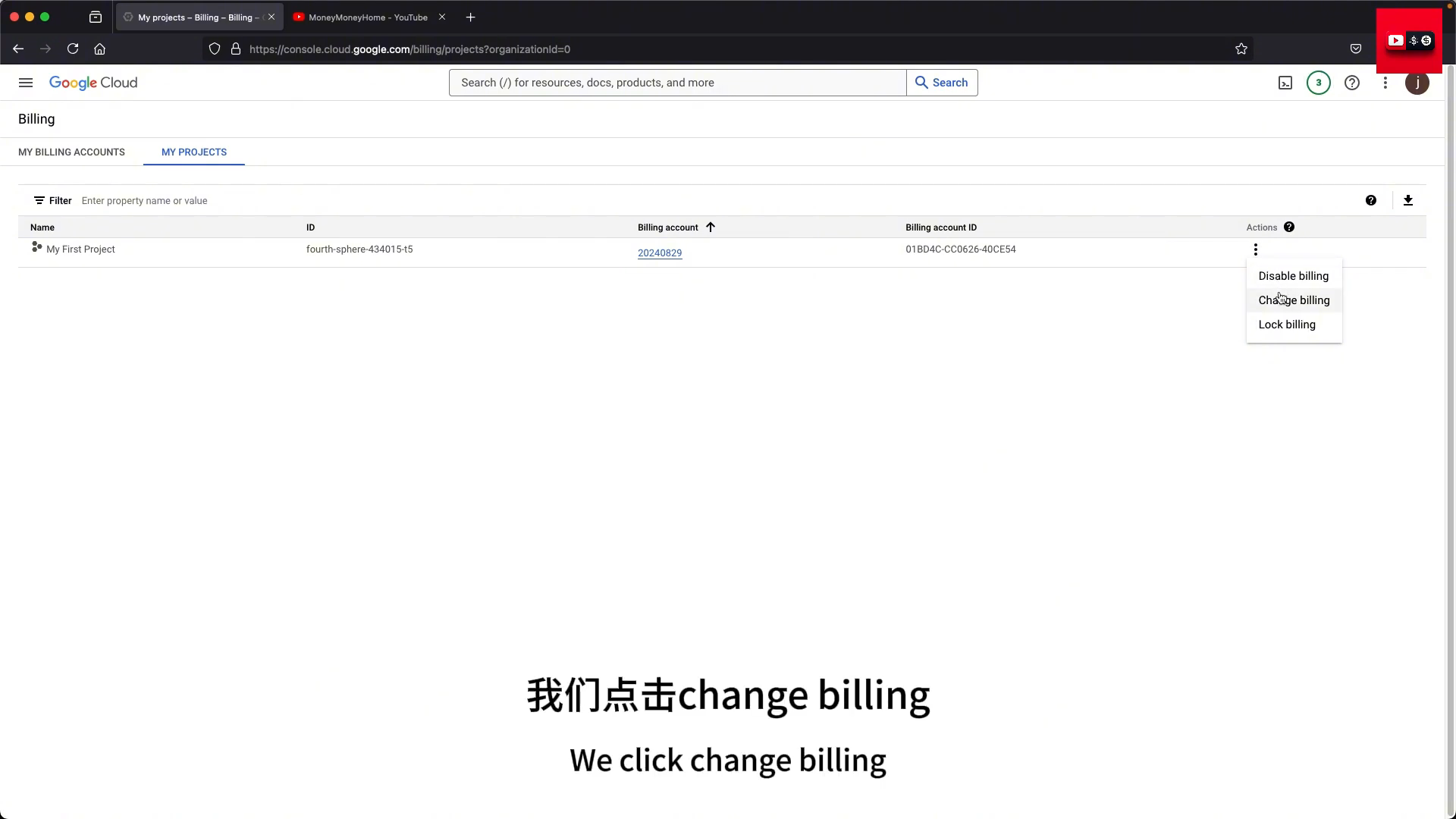Click the blue Search button

point(942,83)
